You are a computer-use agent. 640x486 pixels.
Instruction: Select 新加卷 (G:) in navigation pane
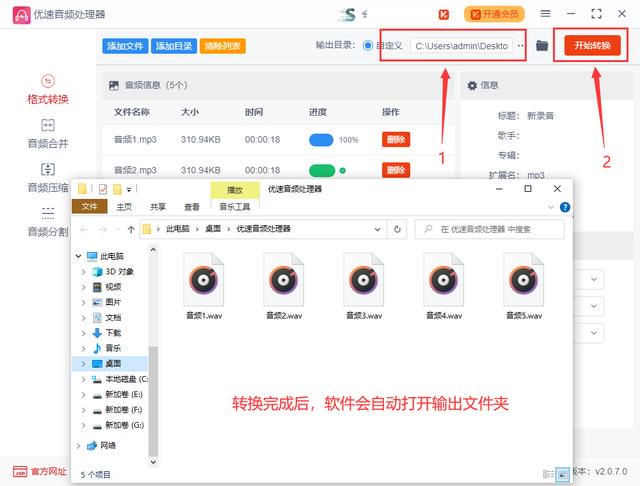tap(118, 425)
